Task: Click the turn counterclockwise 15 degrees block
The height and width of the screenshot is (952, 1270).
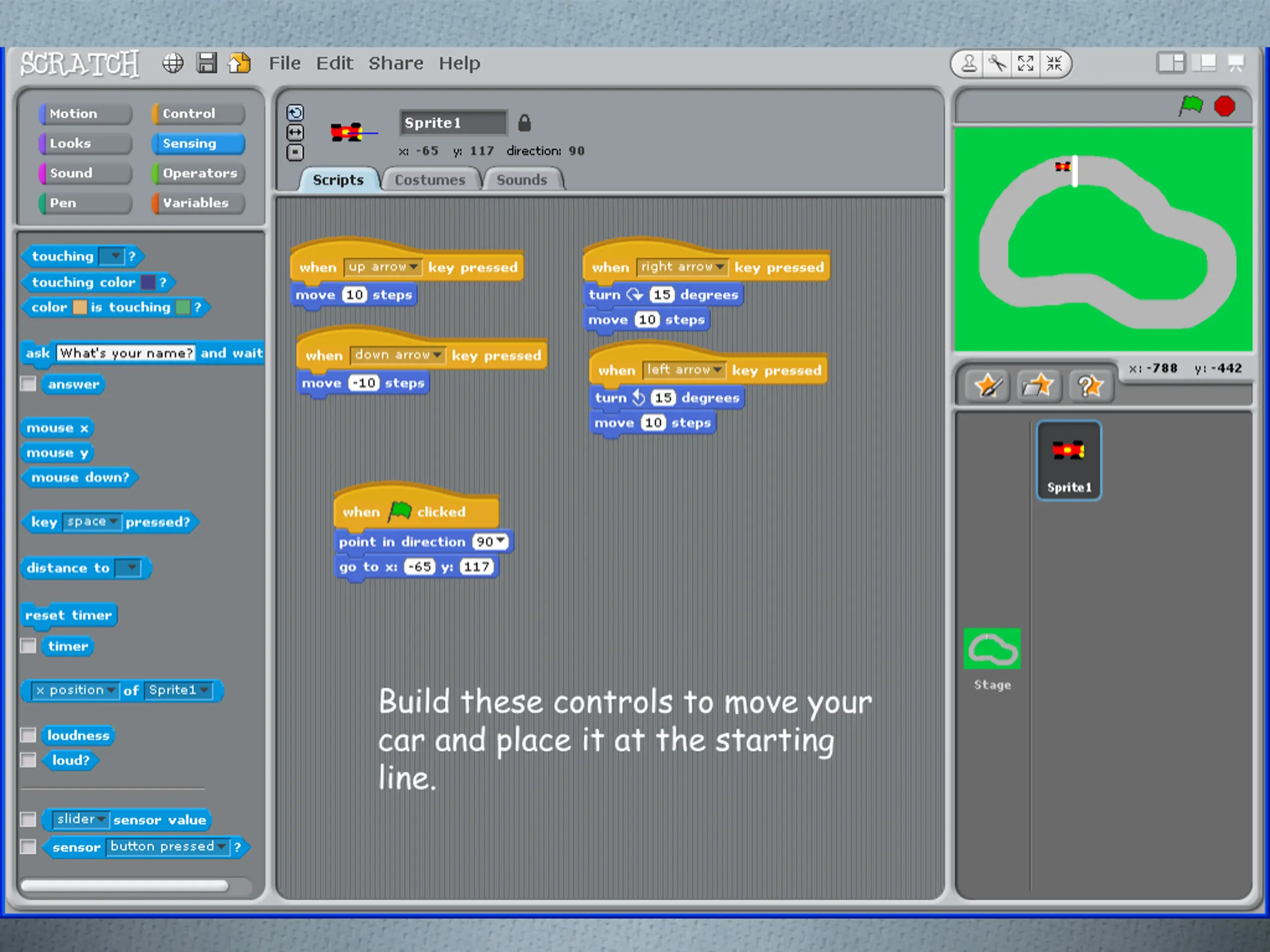Action: 667,398
